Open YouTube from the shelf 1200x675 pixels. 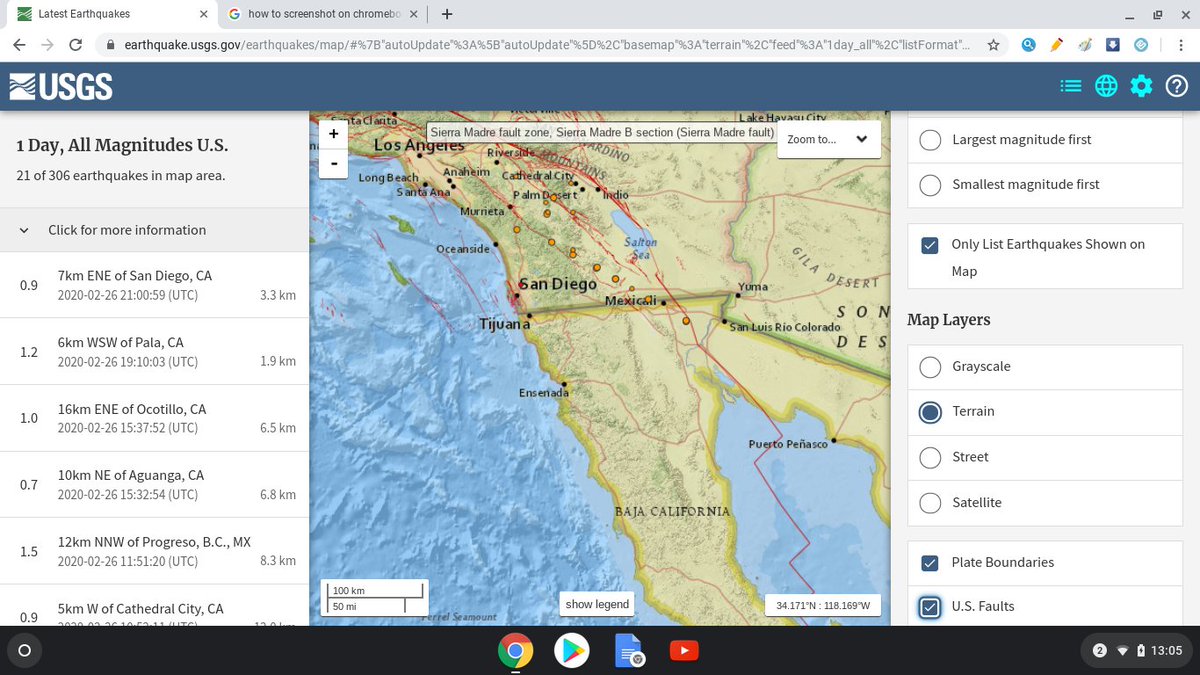(684, 651)
